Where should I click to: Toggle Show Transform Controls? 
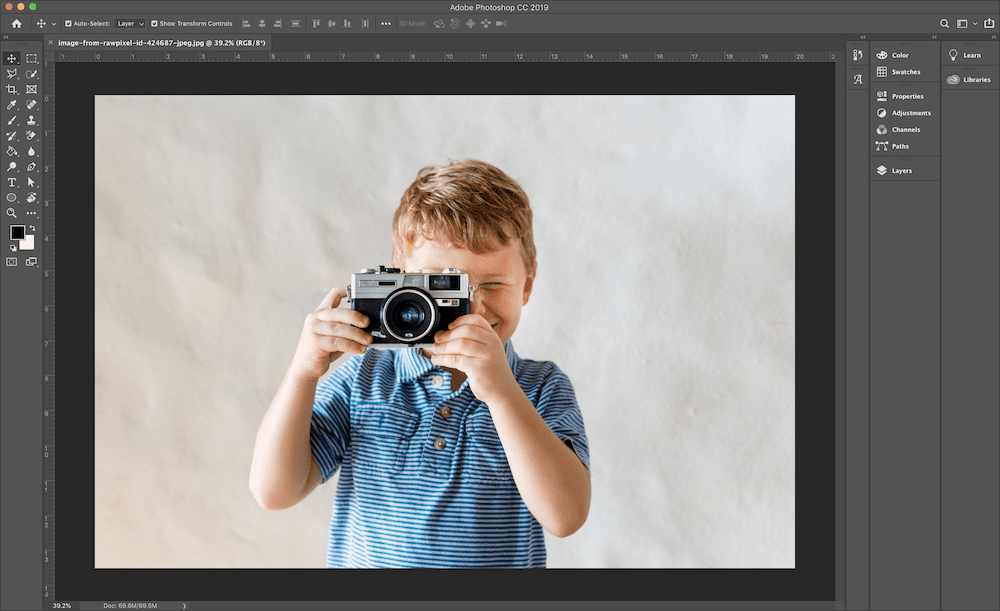click(155, 23)
